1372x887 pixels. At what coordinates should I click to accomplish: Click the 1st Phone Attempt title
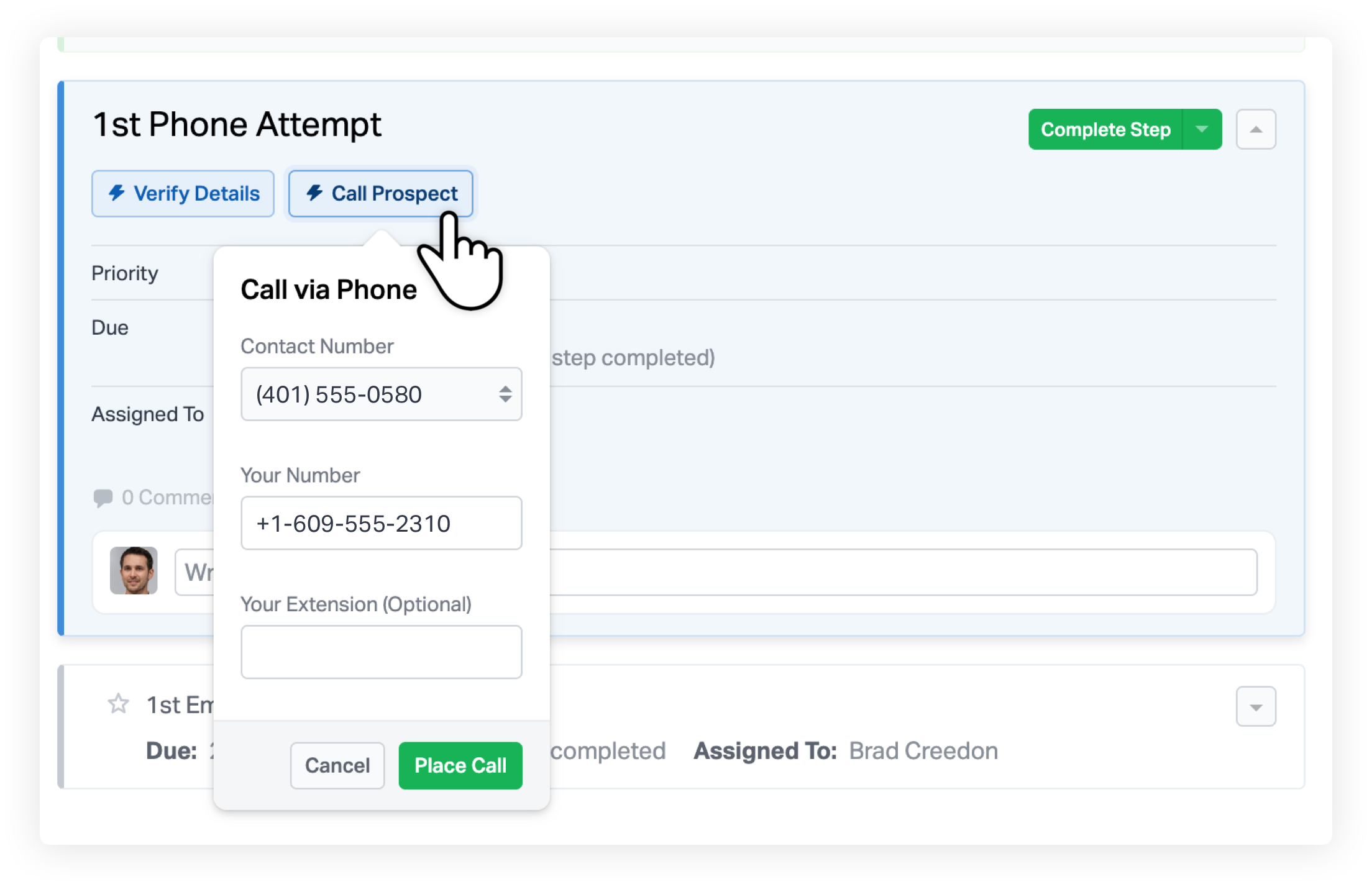[x=237, y=125]
